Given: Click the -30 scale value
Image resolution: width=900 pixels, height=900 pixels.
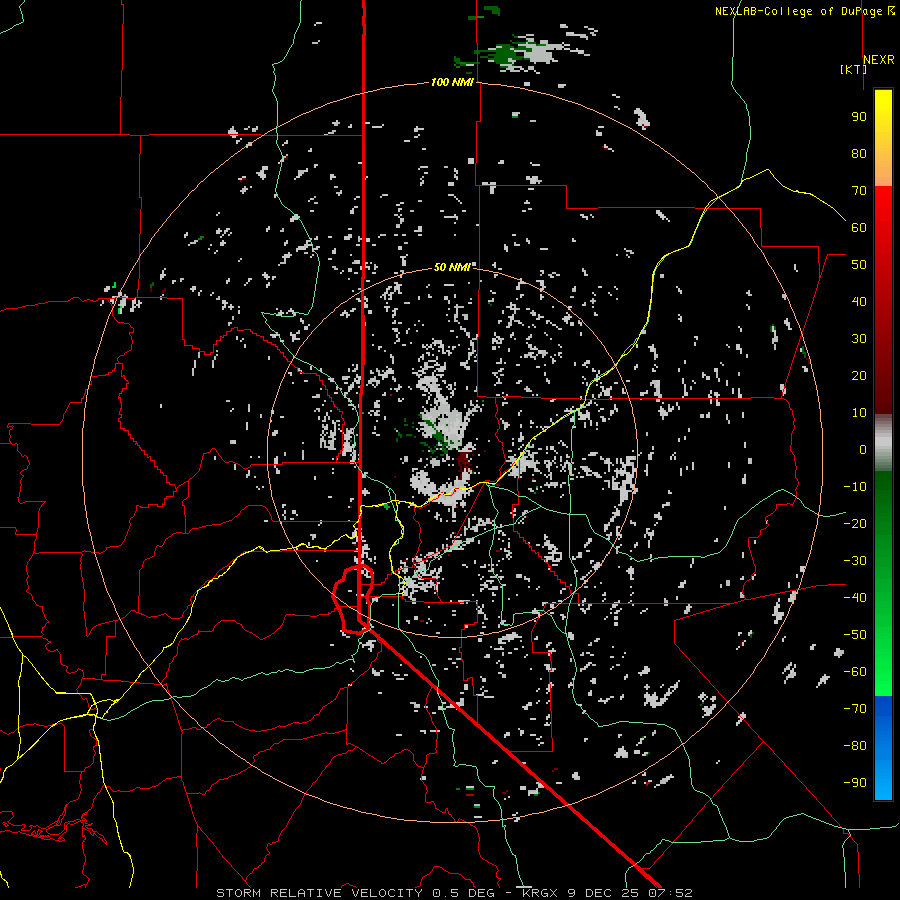Looking at the screenshot, I should (x=855, y=561).
